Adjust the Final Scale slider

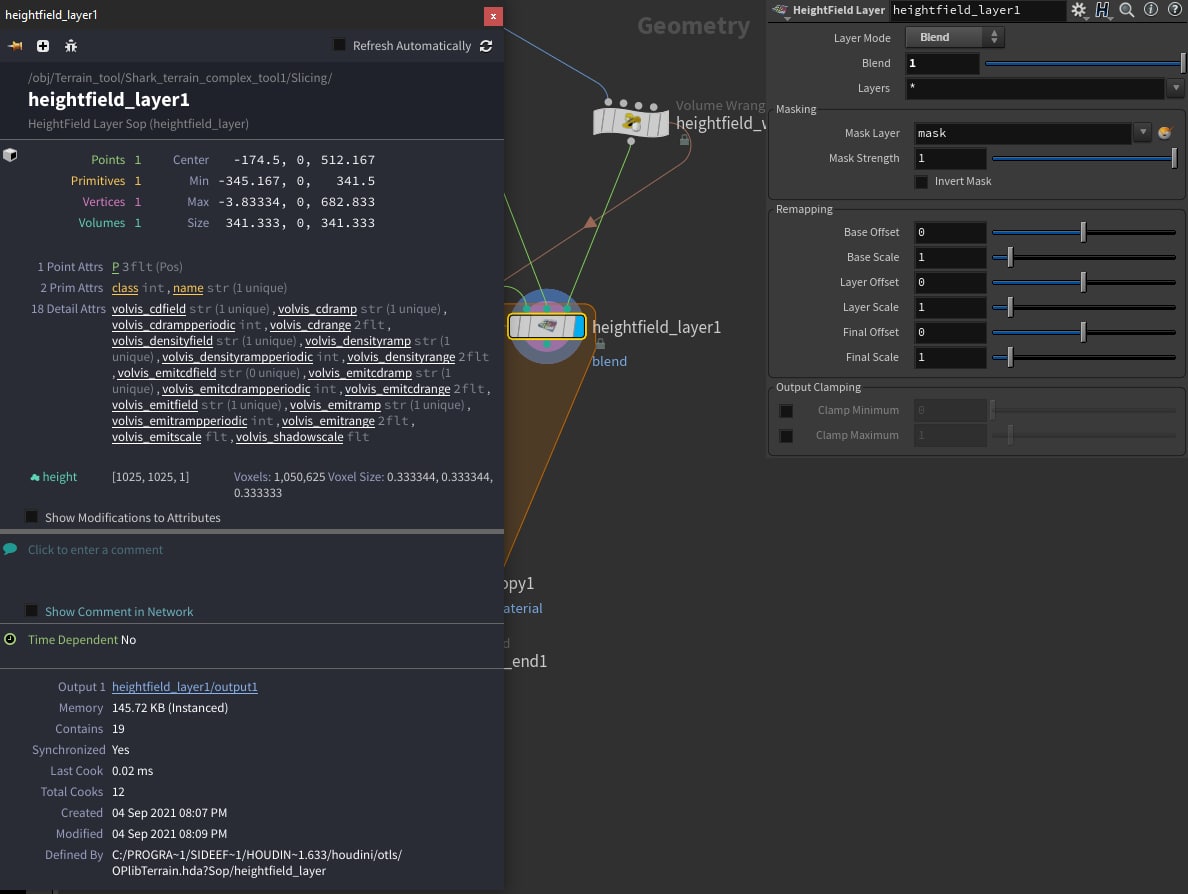(1084, 358)
